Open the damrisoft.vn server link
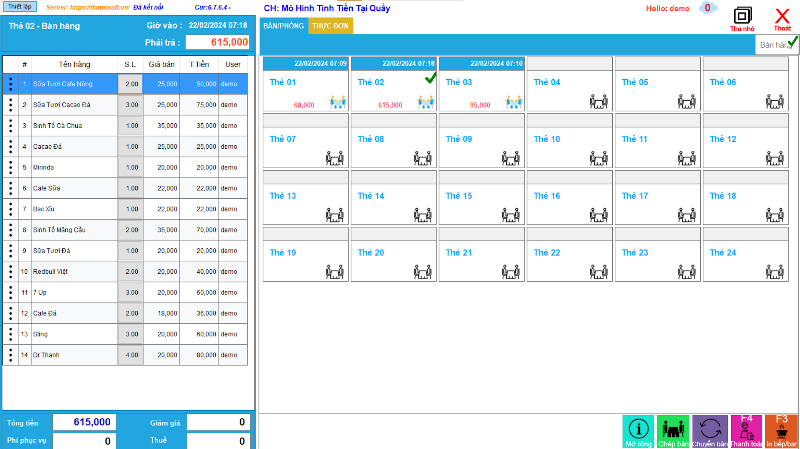Image resolution: width=800 pixels, height=449 pixels. pos(85,7)
